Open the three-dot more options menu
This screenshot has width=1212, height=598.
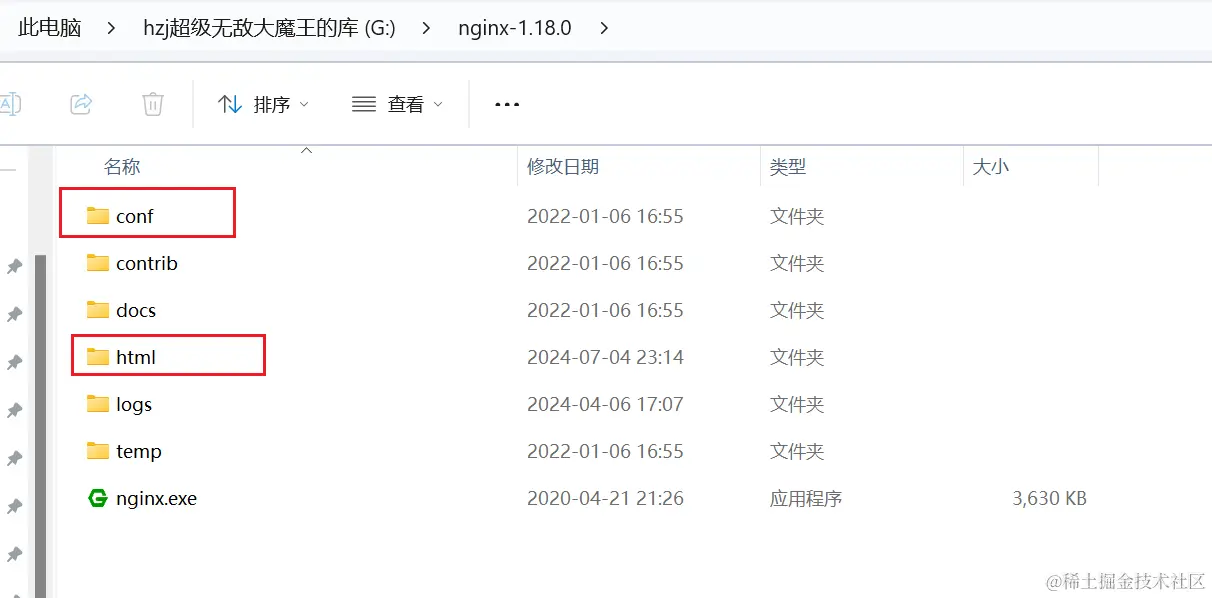click(507, 104)
